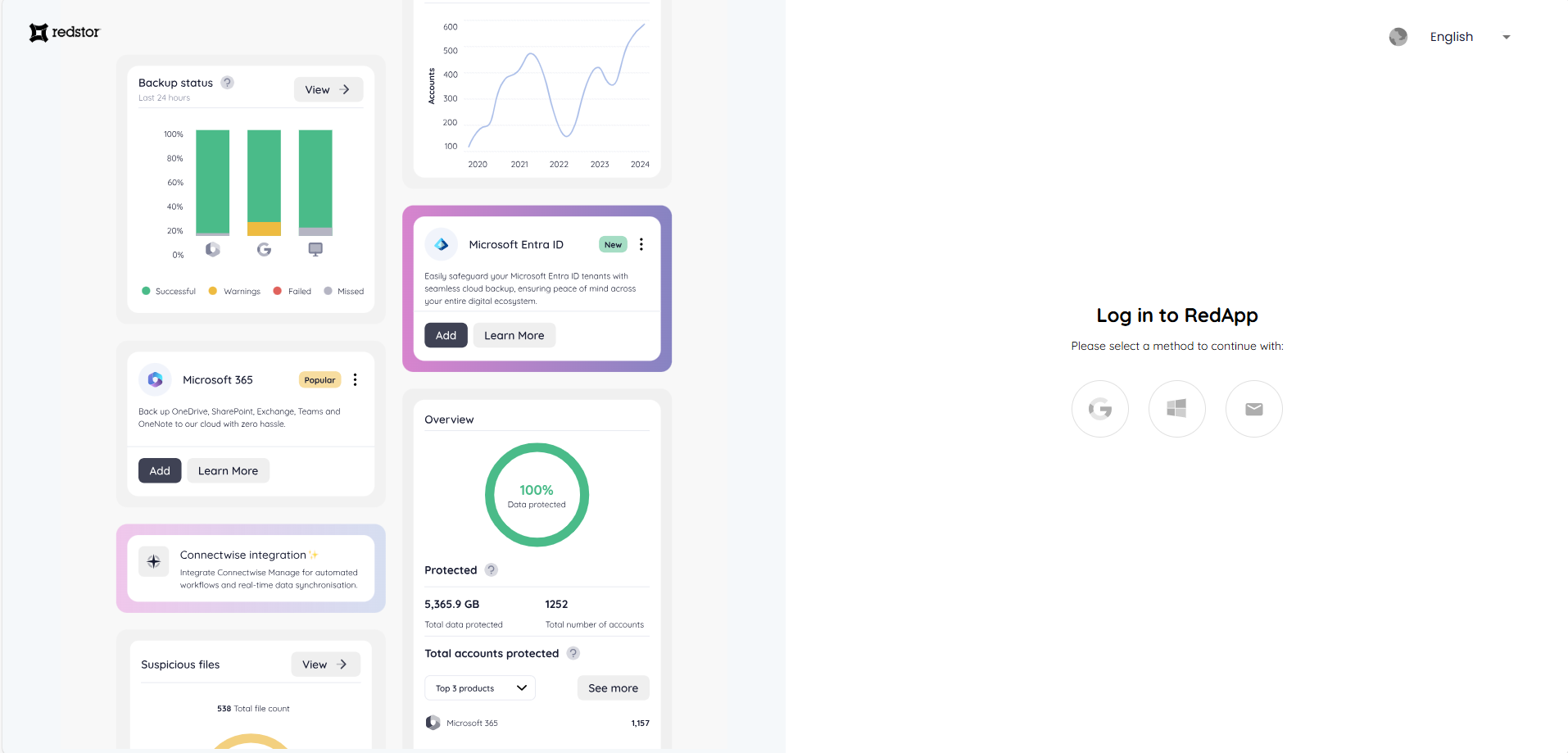The height and width of the screenshot is (753, 1568).
Task: Click Add on Microsoft Entra ID card
Action: (446, 335)
